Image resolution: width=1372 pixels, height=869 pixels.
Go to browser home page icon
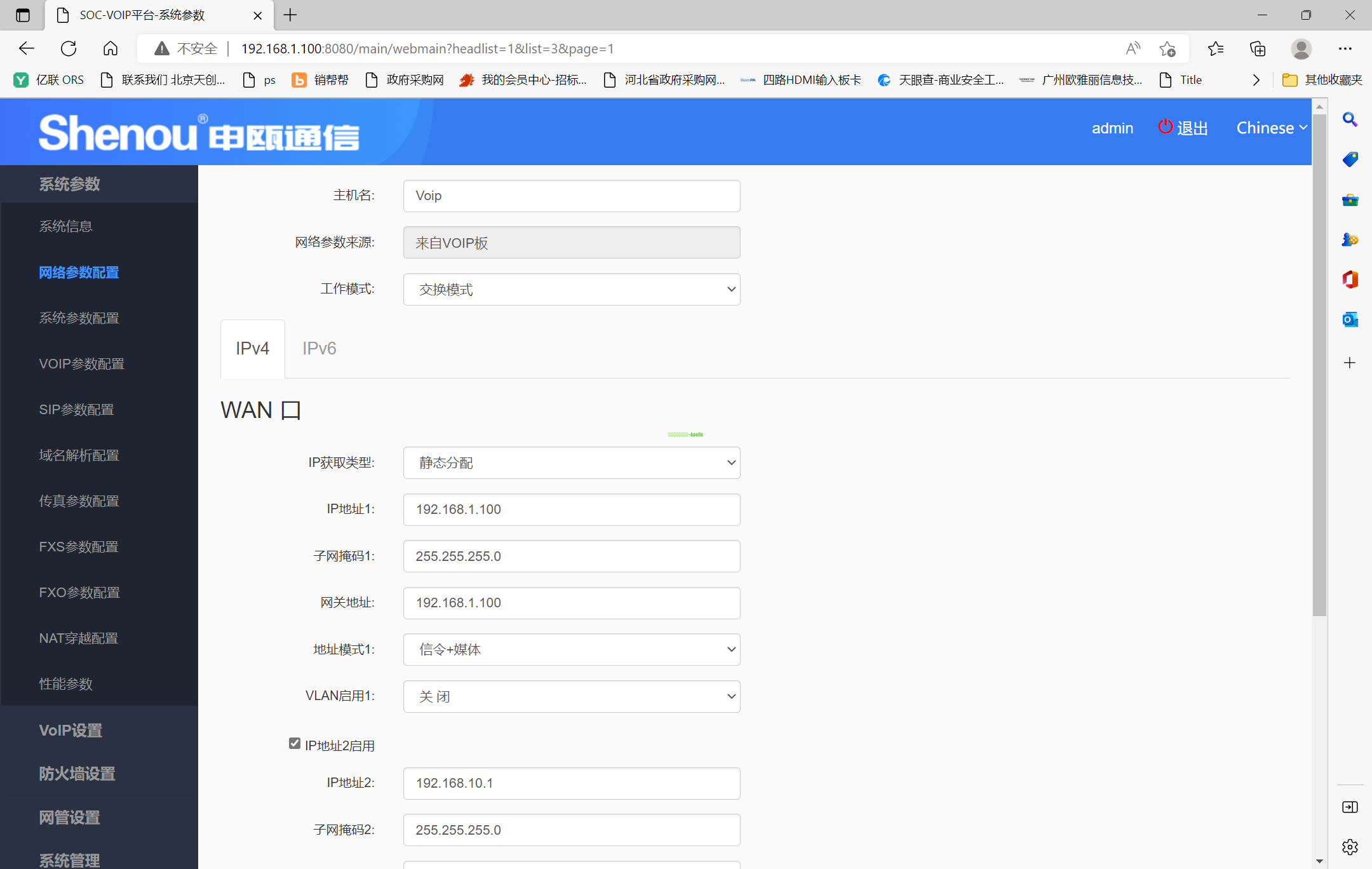pos(111,48)
